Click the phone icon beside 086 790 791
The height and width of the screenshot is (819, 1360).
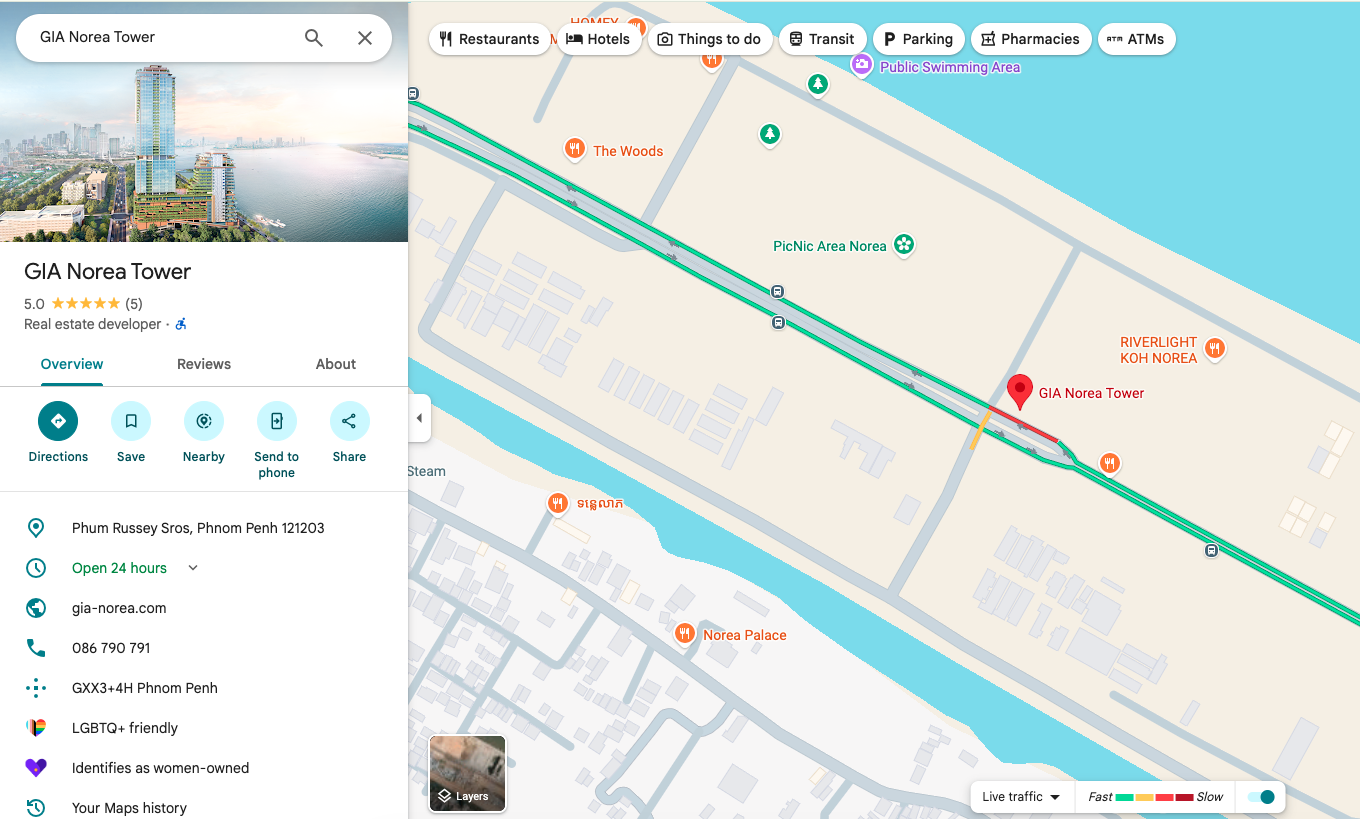click(x=36, y=648)
